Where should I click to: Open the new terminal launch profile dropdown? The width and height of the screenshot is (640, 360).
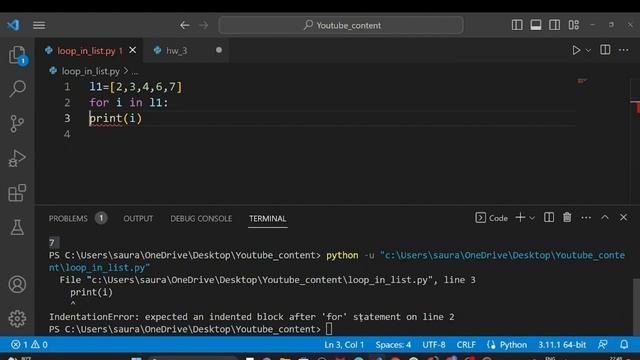pyautogui.click(x=532, y=218)
